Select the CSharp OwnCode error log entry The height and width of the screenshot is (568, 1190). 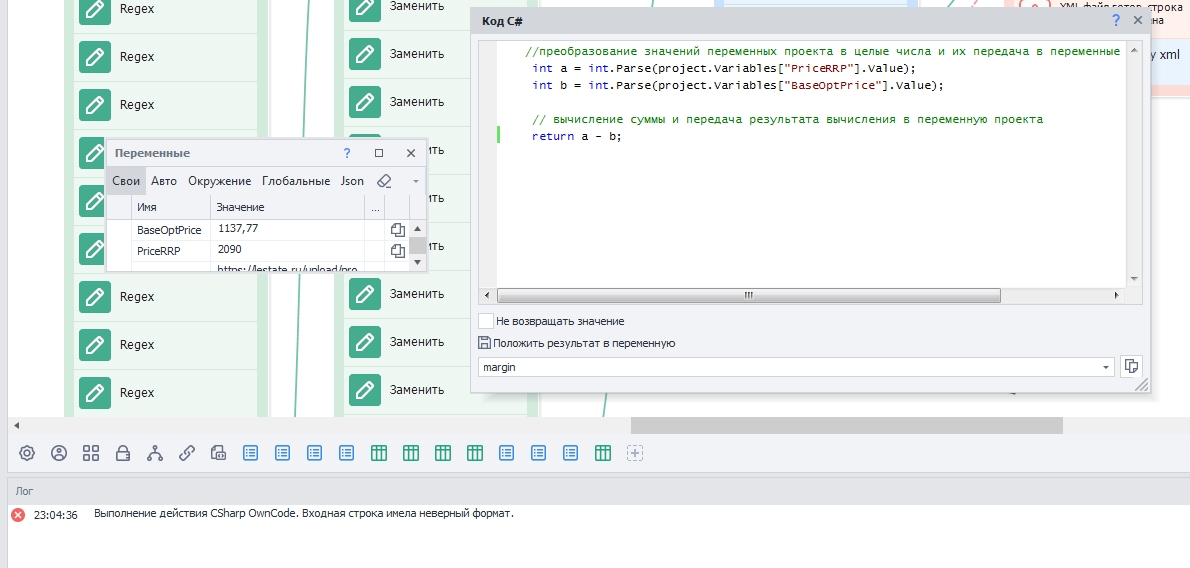coord(304,514)
